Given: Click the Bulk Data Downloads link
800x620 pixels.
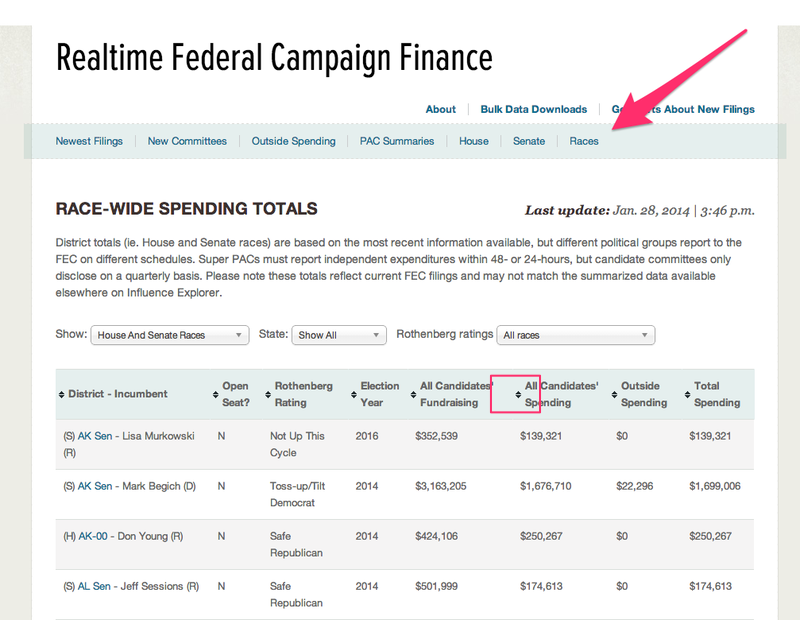Looking at the screenshot, I should coord(533,109).
